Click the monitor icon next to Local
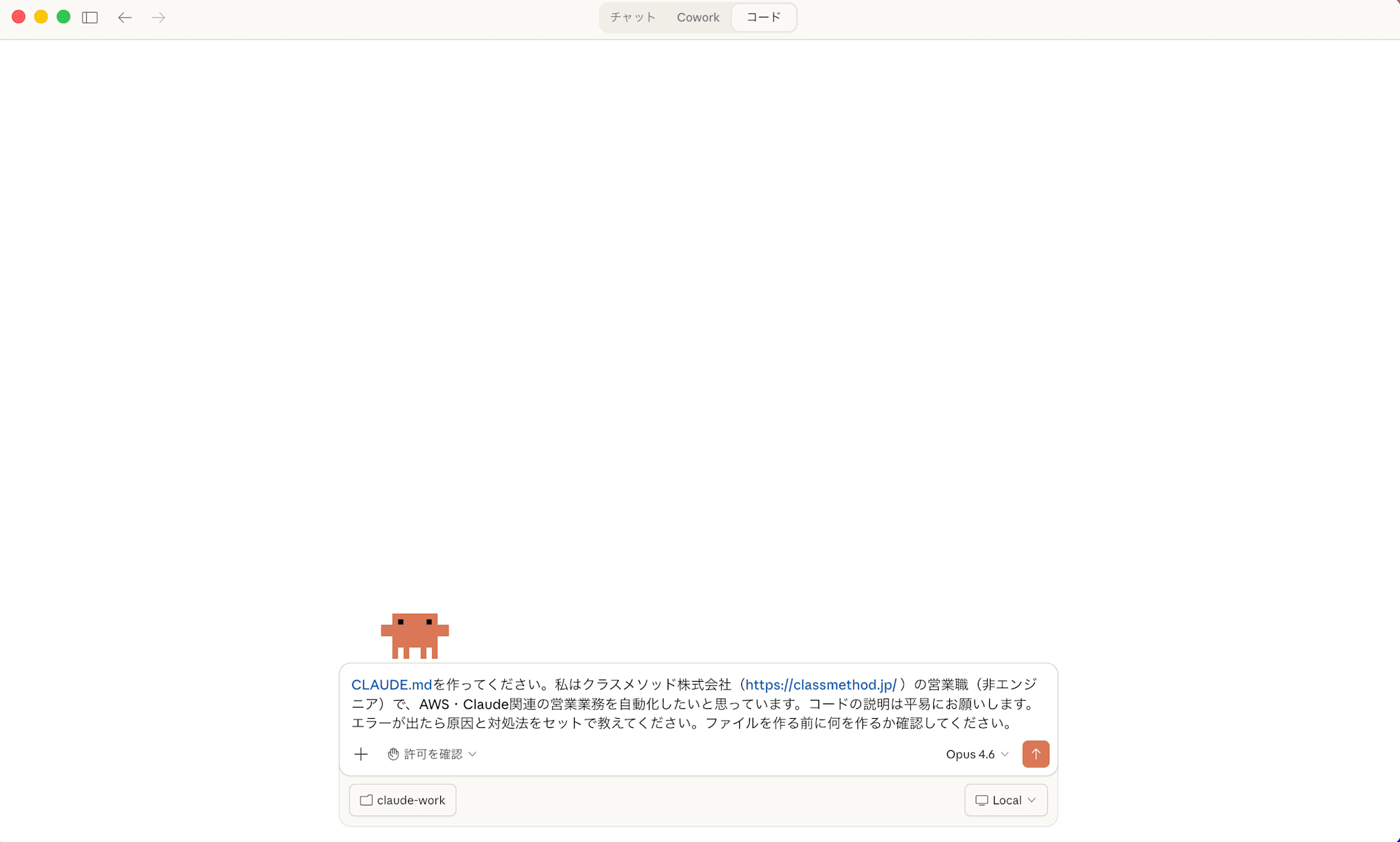This screenshot has height=842, width=1400. click(x=981, y=800)
